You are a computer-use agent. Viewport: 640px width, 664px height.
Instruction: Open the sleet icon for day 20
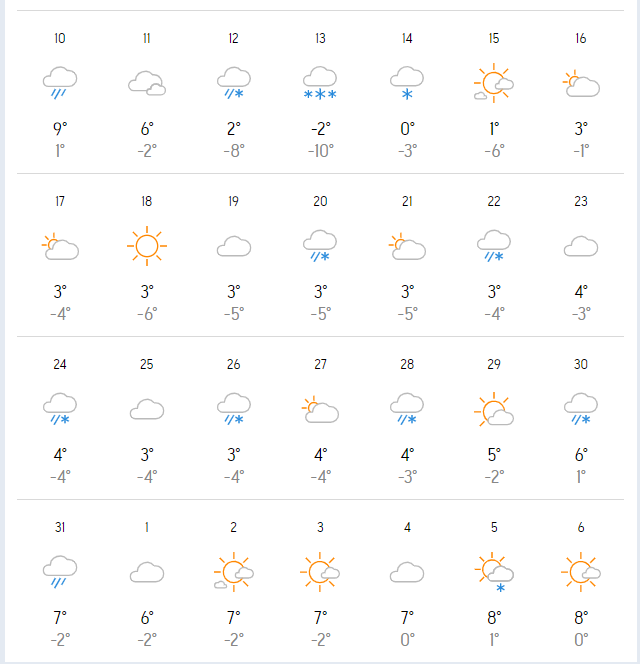320,246
